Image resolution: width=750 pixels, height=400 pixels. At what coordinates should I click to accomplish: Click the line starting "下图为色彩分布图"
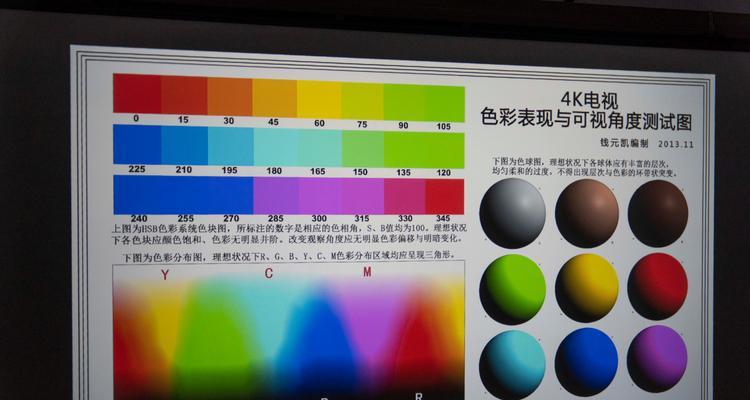[x=288, y=256]
